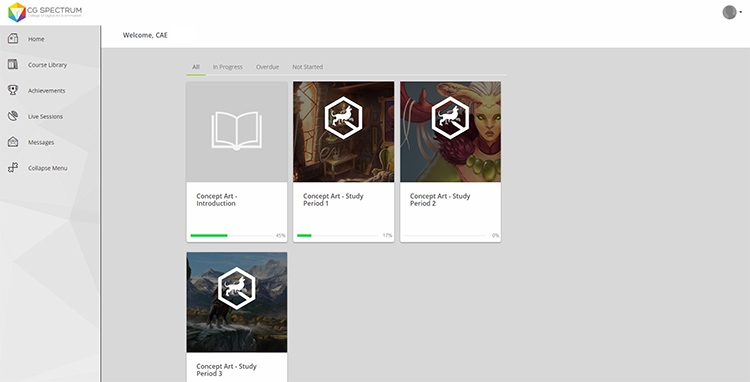Click the hexagon wolf badge on Study Period 1
This screenshot has width=750, height=382.
pos(343,118)
